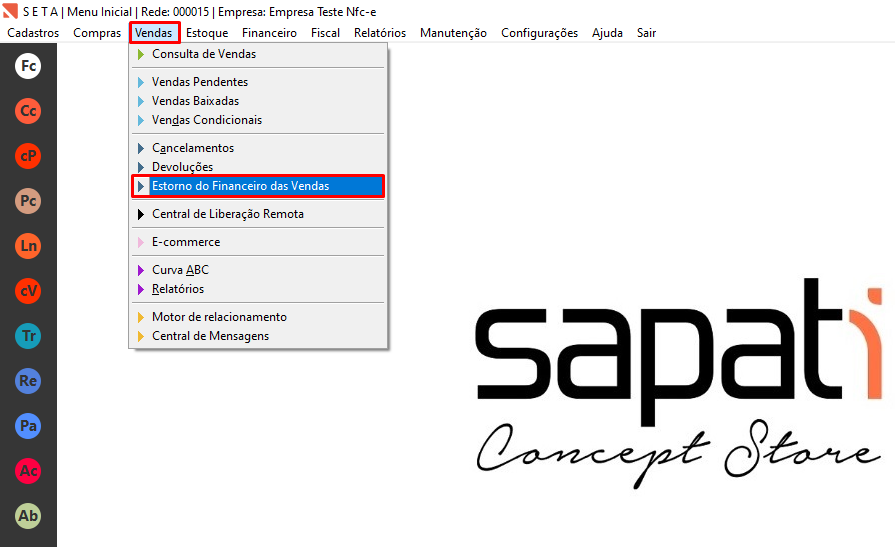The image size is (895, 547).
Task: Click the Ac red sidebar icon
Action: coord(28,470)
